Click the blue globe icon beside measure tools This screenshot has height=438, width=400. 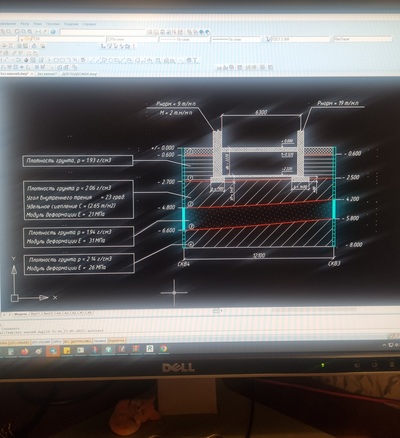[x=53, y=32]
